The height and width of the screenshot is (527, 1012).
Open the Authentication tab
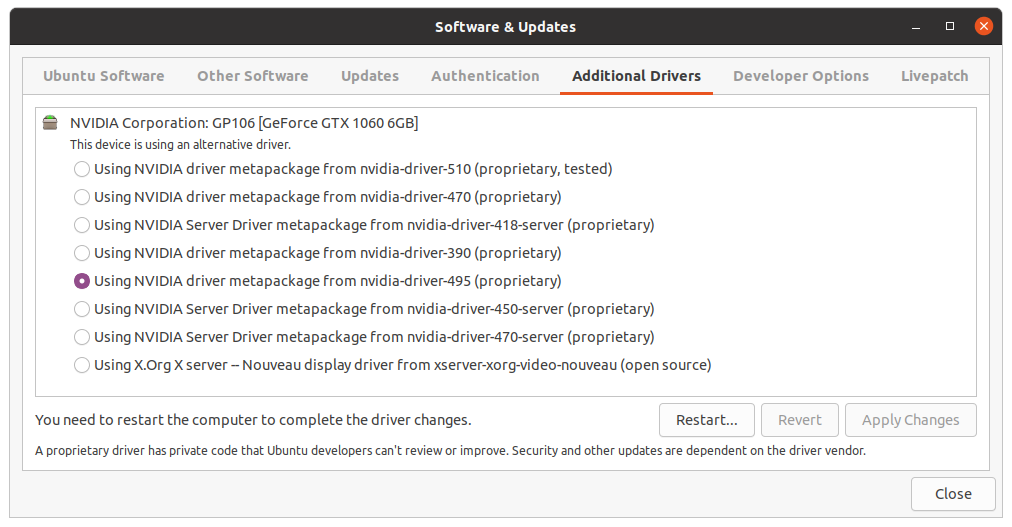[485, 76]
